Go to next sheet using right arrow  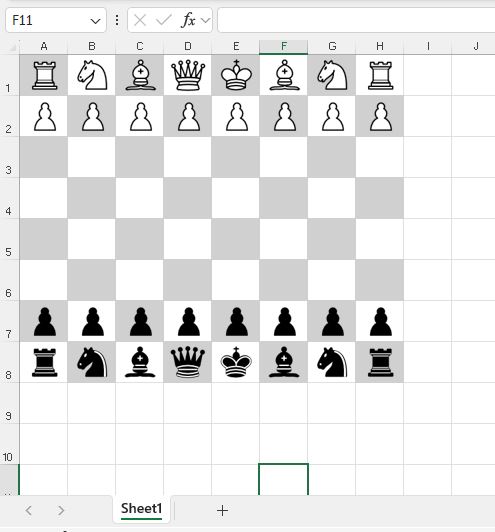61,510
